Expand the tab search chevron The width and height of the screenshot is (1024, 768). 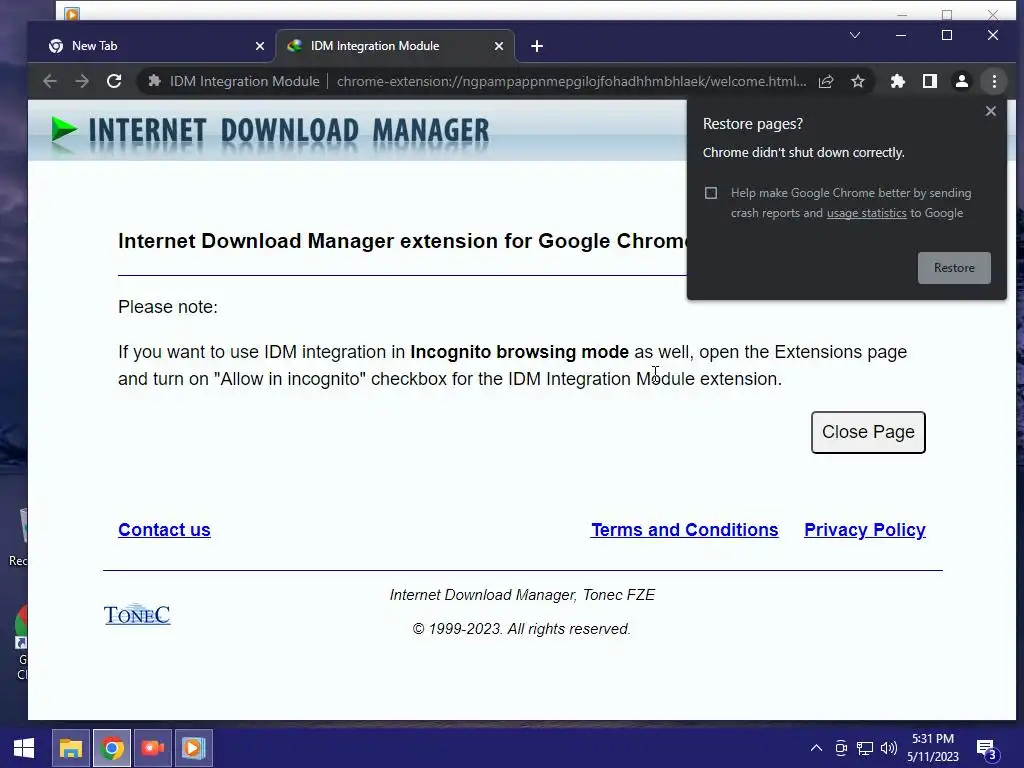coord(854,35)
